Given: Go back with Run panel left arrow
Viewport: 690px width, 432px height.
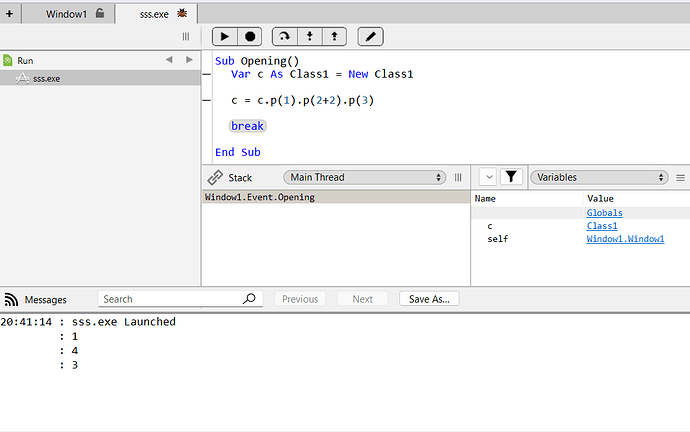Looking at the screenshot, I should tap(169, 60).
